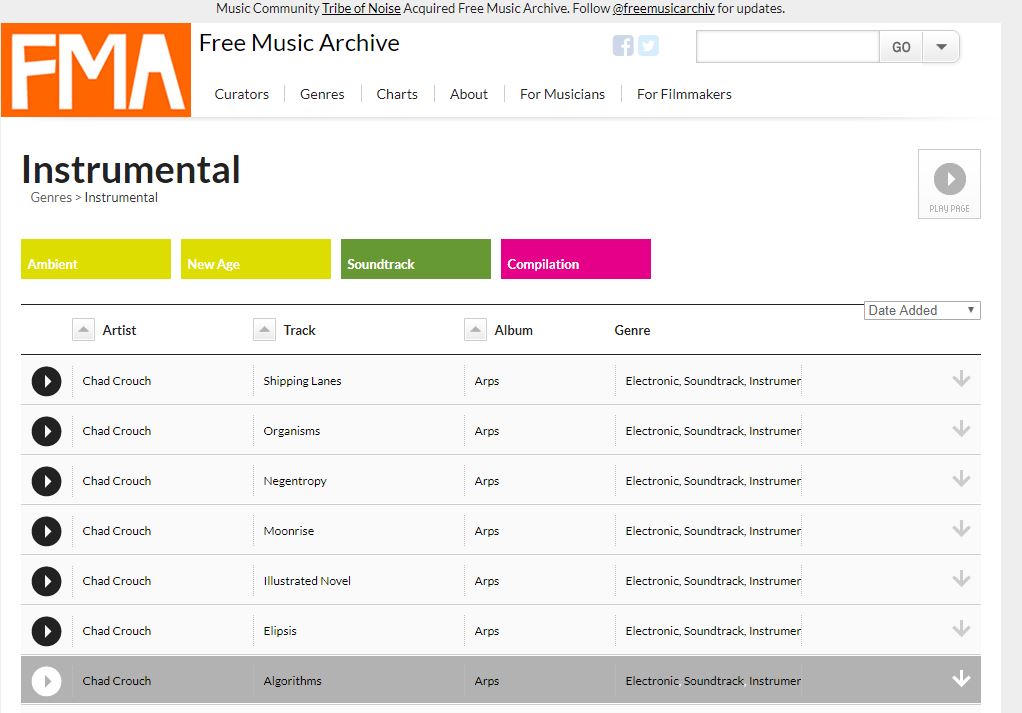Sort by Album using the arrow icon
This screenshot has height=713, width=1022.
(x=475, y=330)
